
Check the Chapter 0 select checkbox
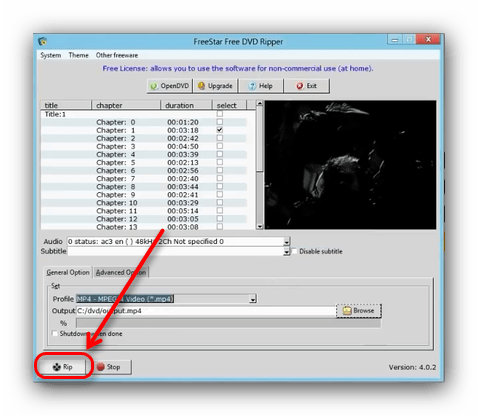click(220, 122)
